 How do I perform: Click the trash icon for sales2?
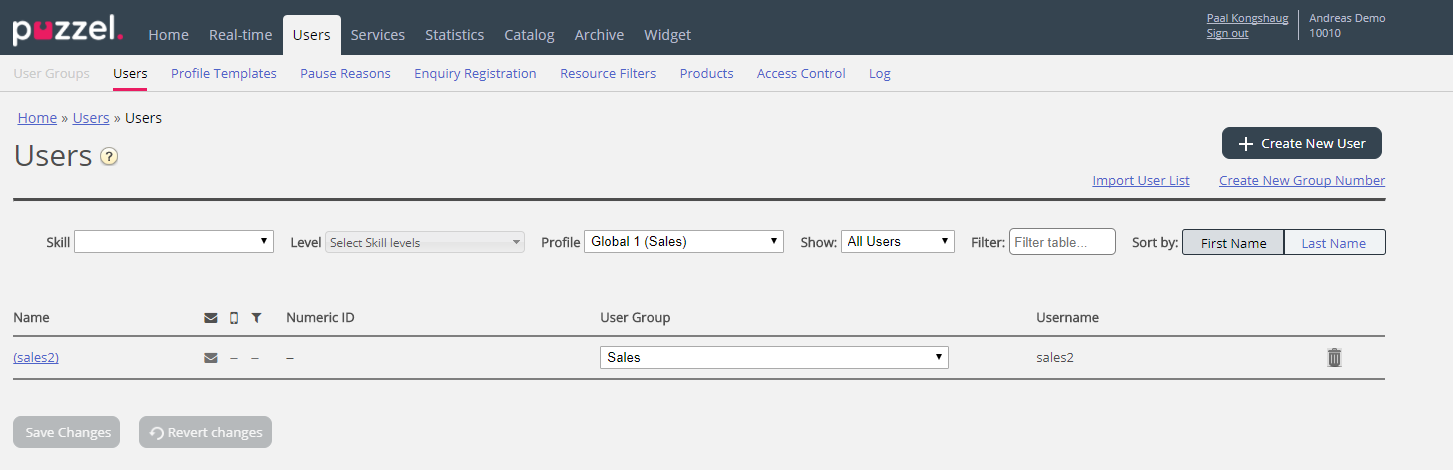(x=1334, y=357)
